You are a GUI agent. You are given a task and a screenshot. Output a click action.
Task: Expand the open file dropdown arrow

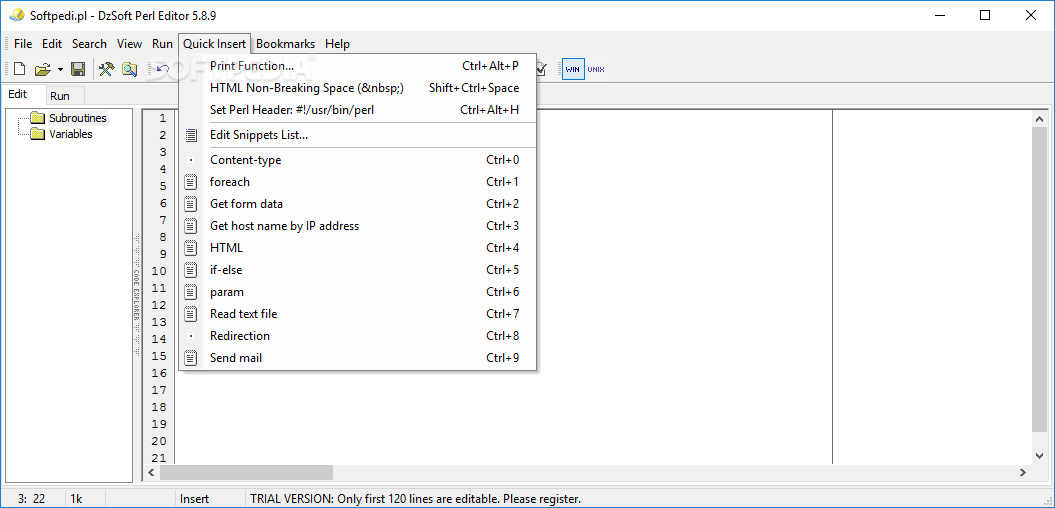60,69
